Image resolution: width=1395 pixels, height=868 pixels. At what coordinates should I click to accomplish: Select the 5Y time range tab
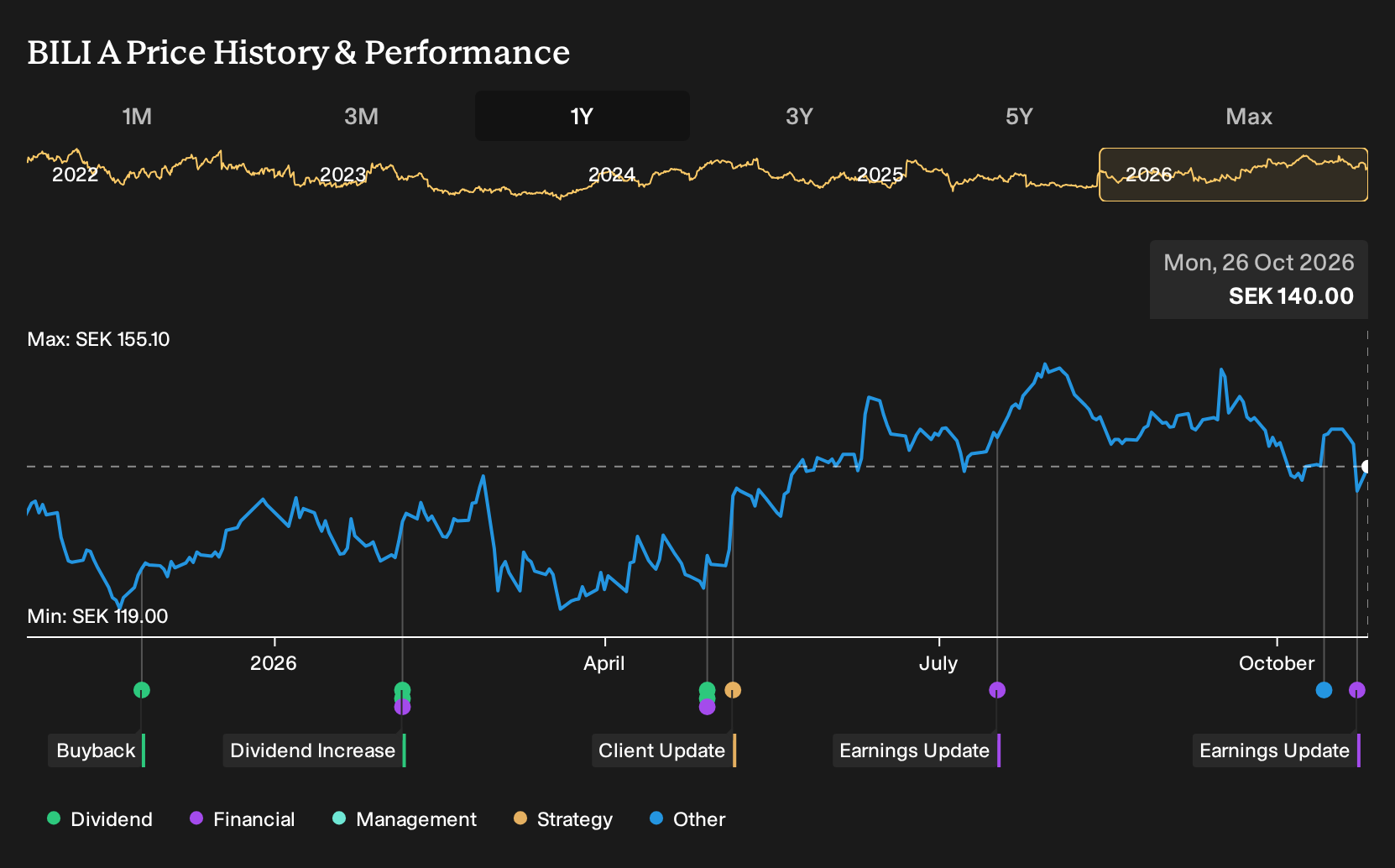(x=1019, y=116)
